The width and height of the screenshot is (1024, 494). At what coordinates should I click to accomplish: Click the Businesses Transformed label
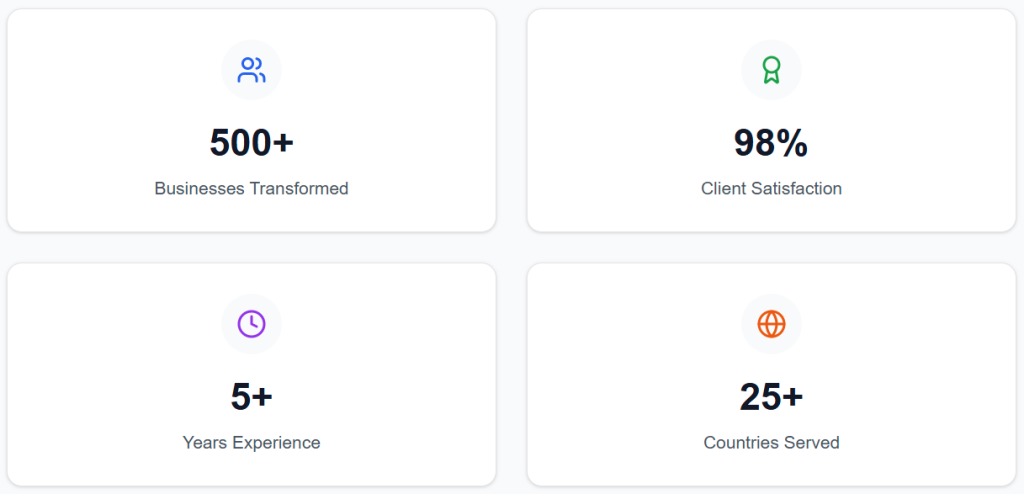point(251,188)
